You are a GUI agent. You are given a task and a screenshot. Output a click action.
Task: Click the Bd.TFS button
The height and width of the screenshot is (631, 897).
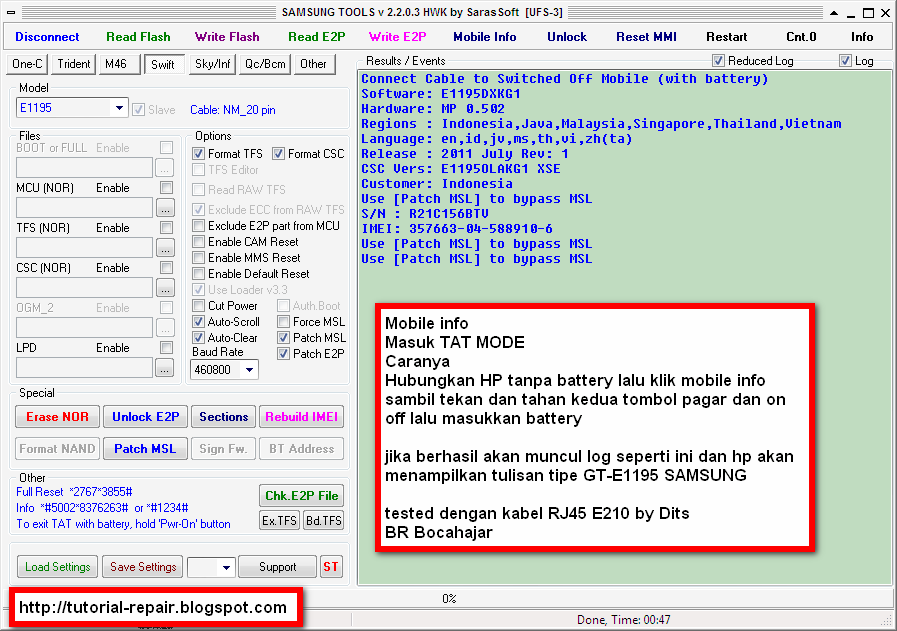pos(323,521)
